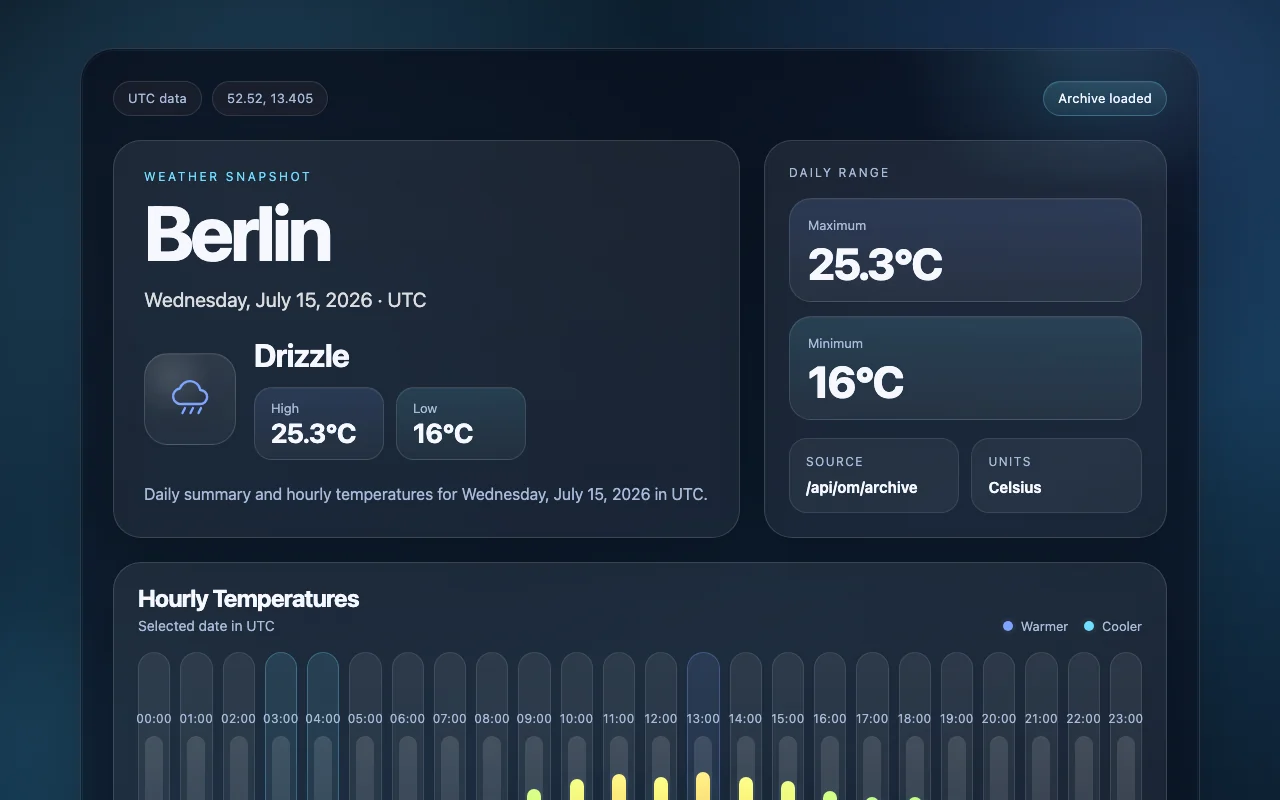Select the 22:00 hourly column

1084,726
